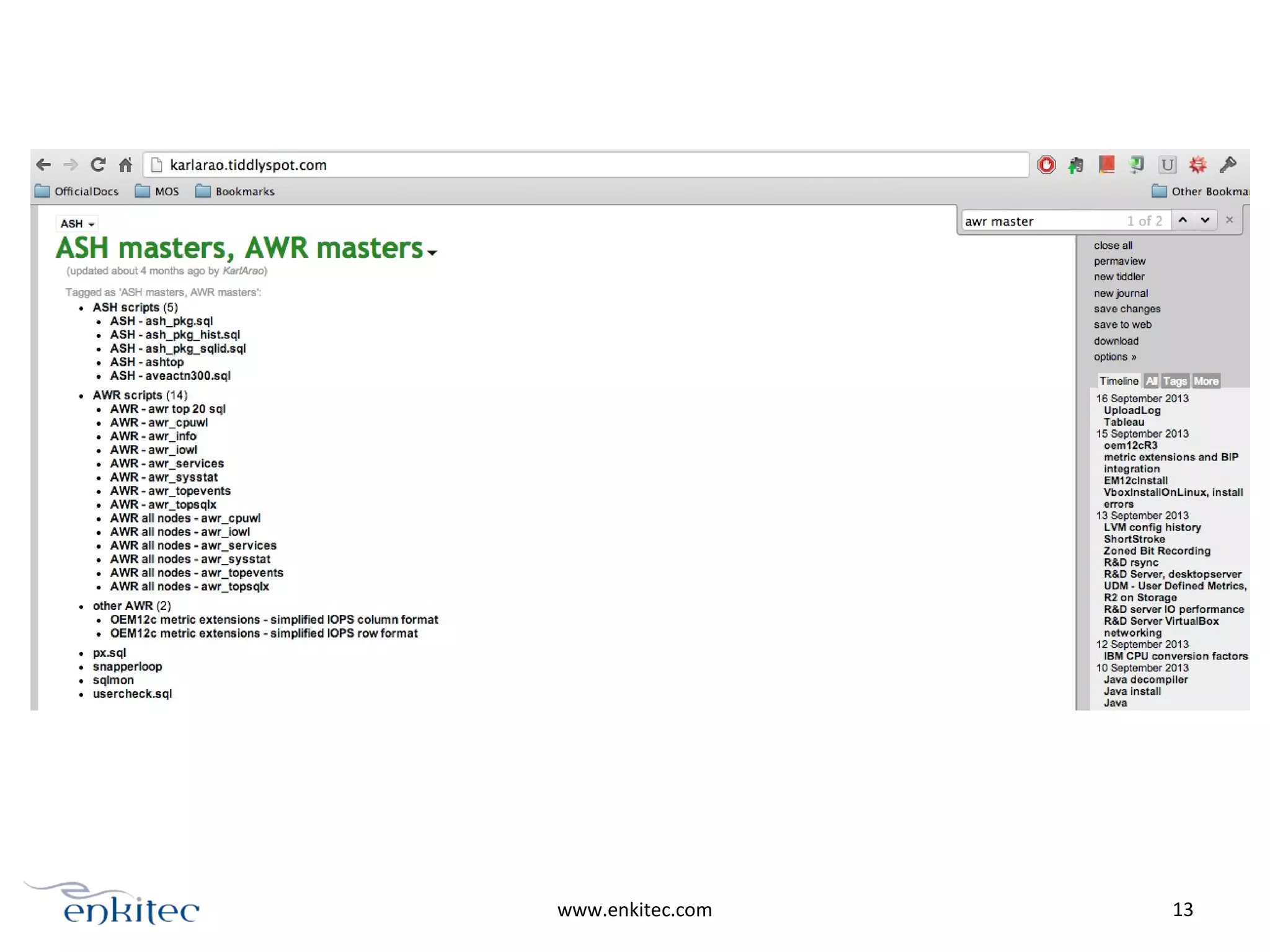
Task: Open the wrench settings menu
Action: point(1227,165)
